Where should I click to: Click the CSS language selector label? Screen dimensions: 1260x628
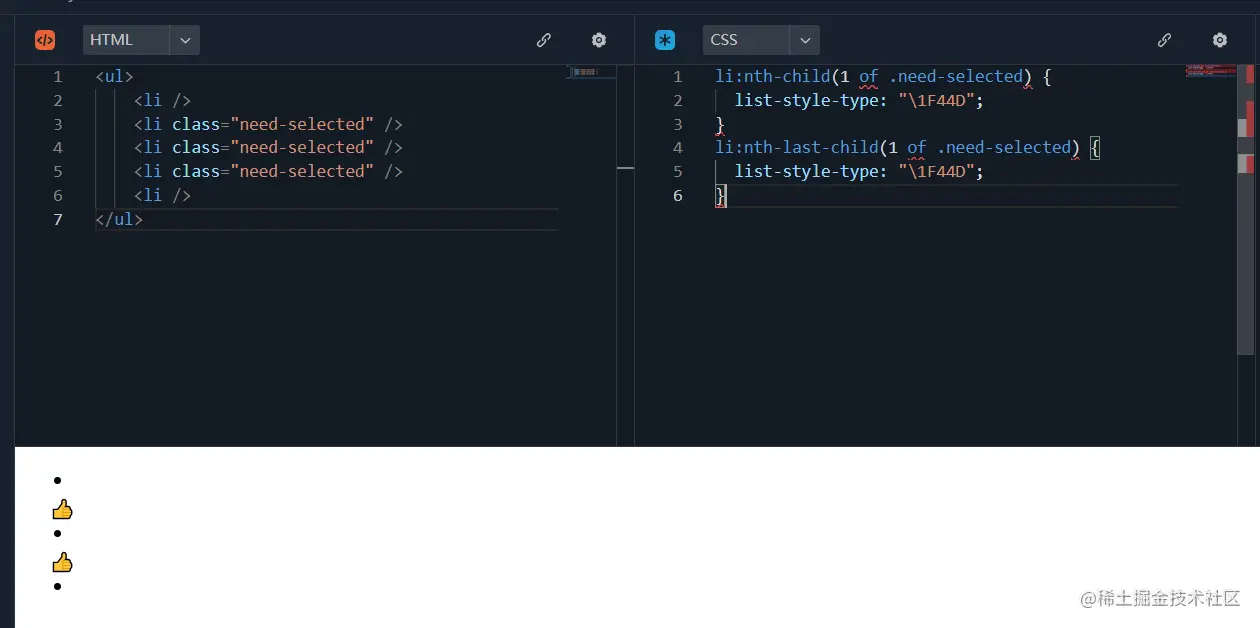click(x=746, y=40)
